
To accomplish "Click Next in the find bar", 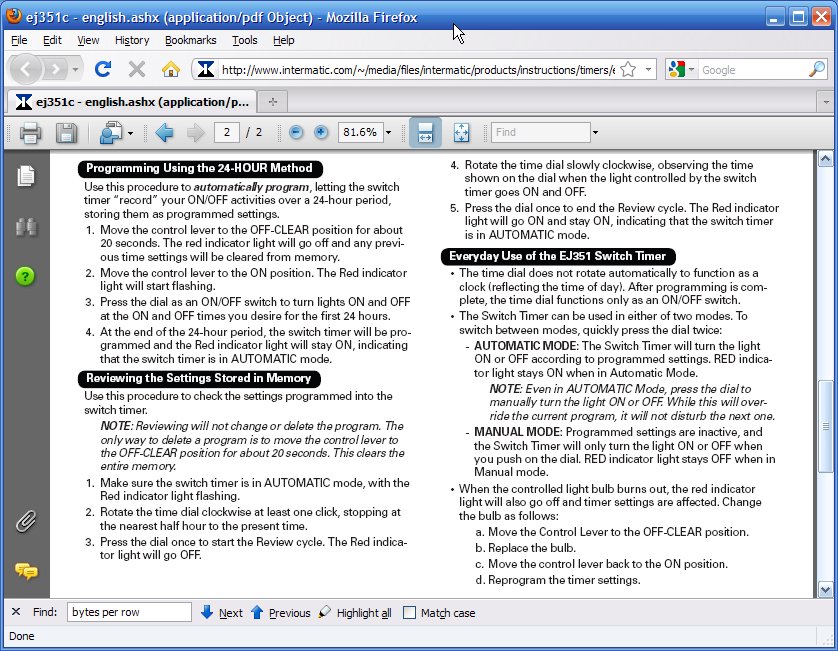I will click(222, 613).
